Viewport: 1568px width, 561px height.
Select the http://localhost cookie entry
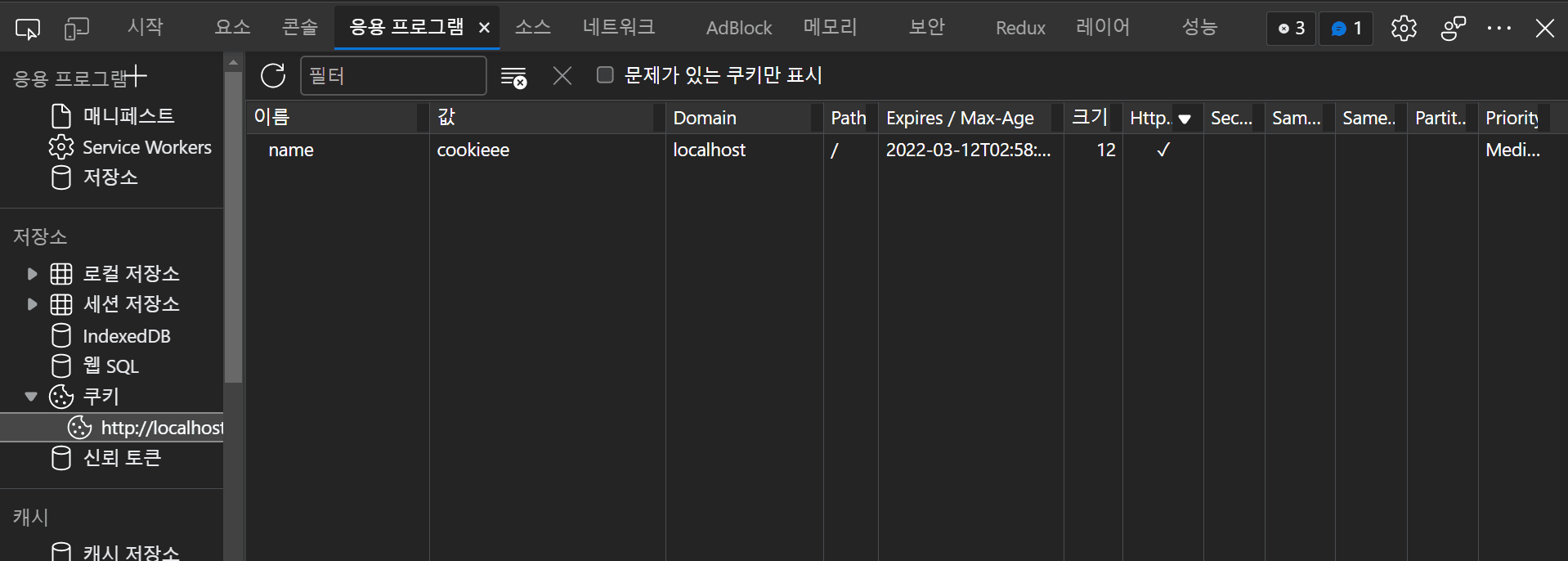click(161, 428)
